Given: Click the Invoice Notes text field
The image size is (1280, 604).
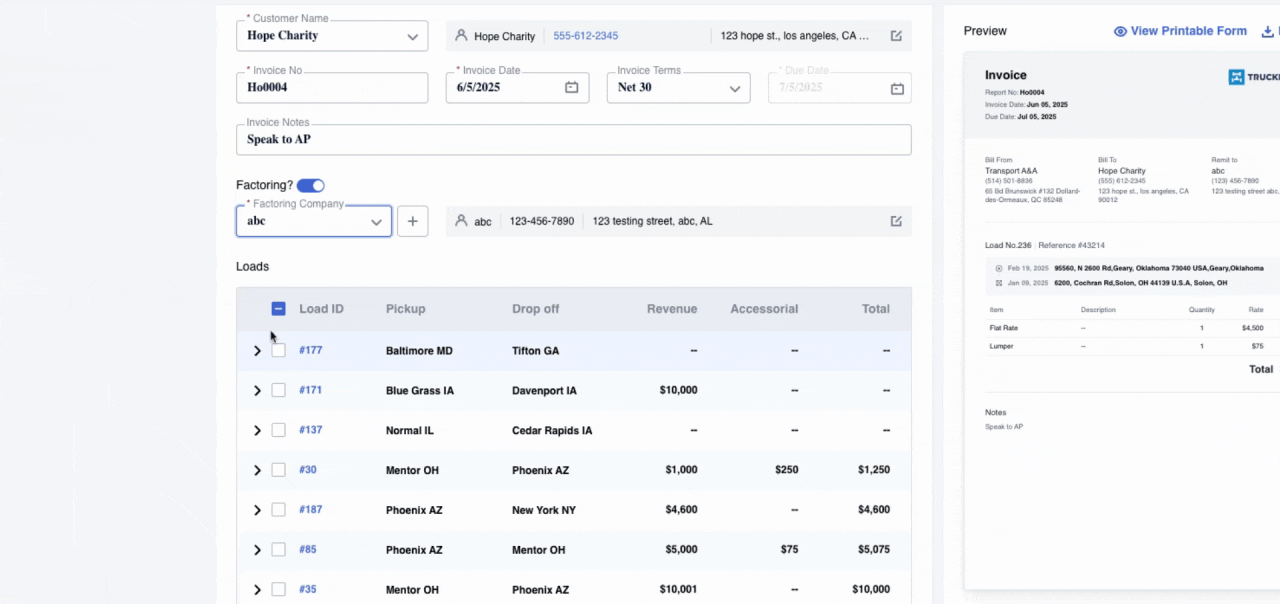Looking at the screenshot, I should (573, 140).
